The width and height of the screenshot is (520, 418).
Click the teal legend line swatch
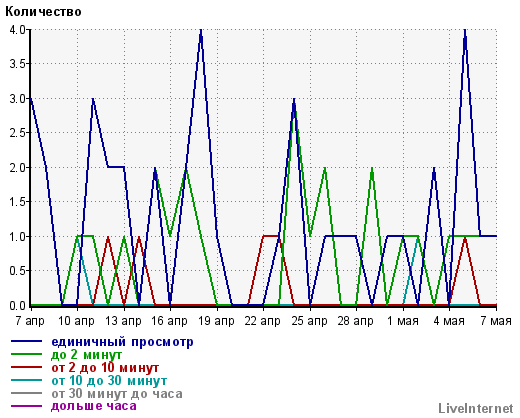coord(27,380)
